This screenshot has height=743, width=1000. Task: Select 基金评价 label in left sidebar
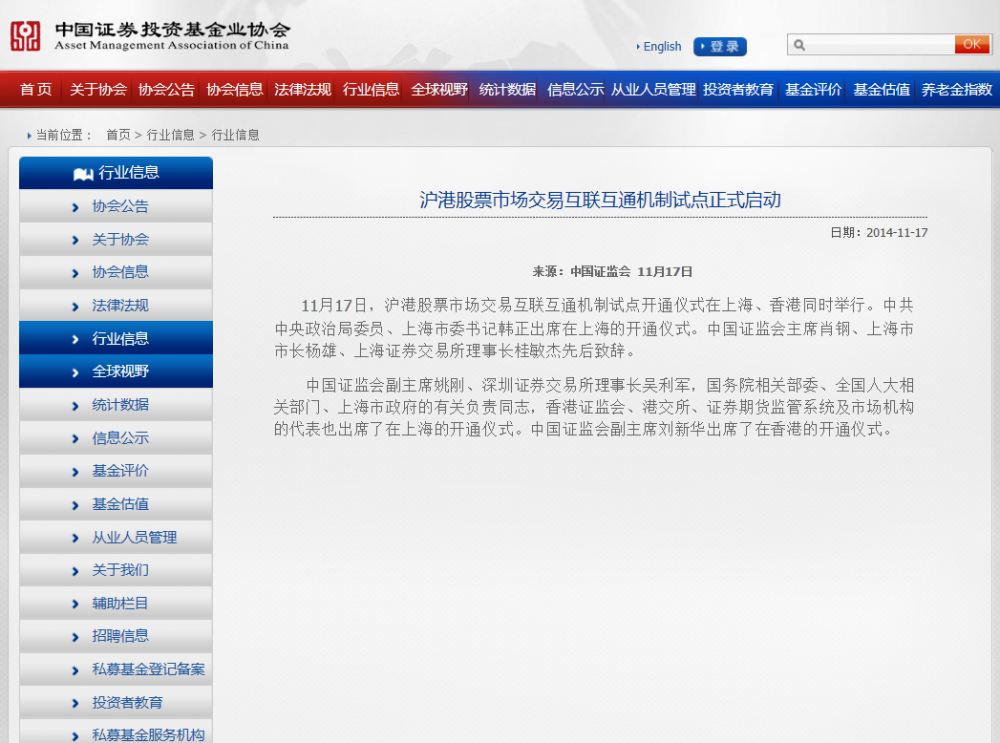click(x=120, y=471)
